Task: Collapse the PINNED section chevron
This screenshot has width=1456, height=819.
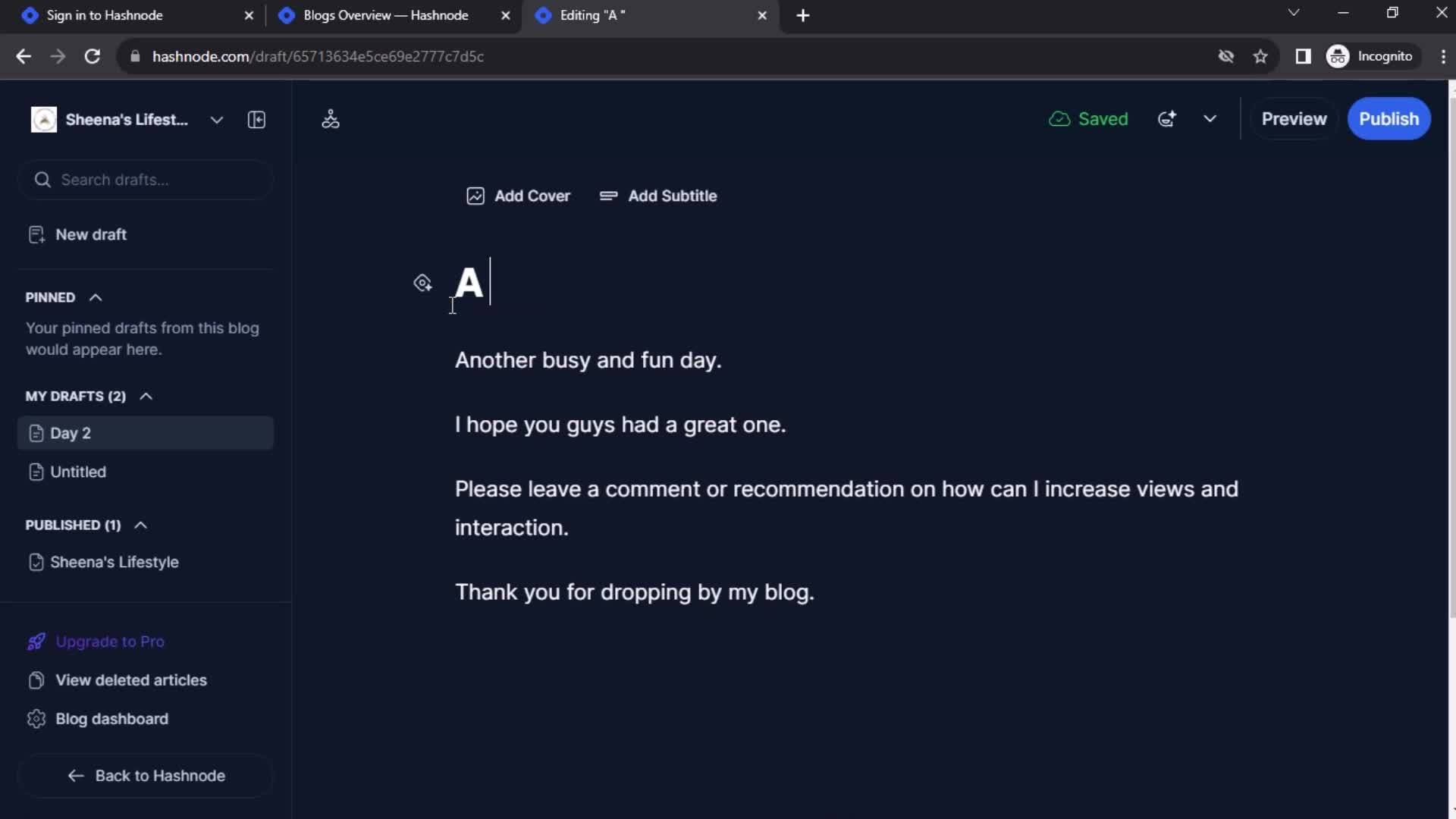Action: (x=95, y=296)
